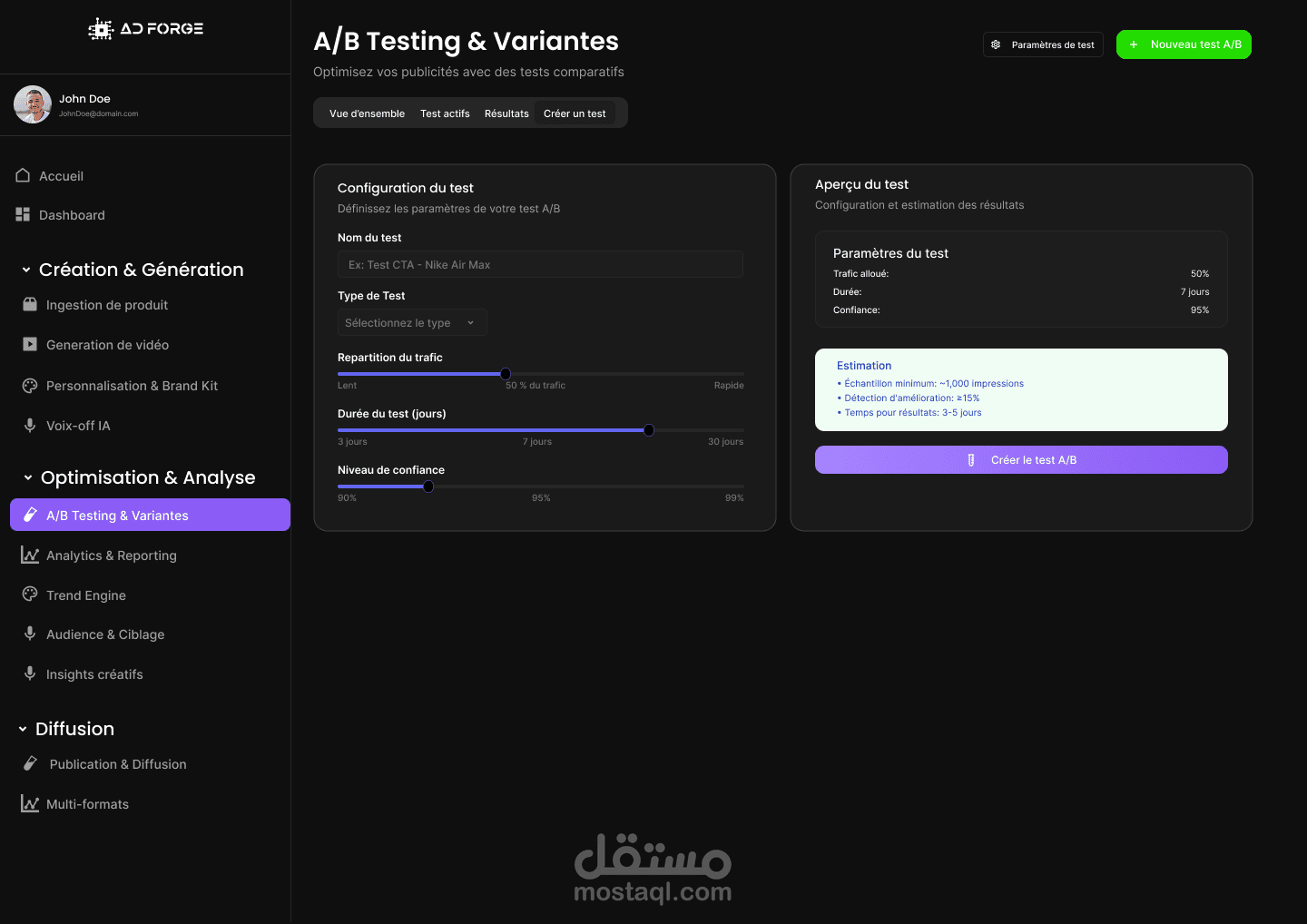Image resolution: width=1307 pixels, height=924 pixels.
Task: Click the Créer le test A/B button
Action: 1021,460
